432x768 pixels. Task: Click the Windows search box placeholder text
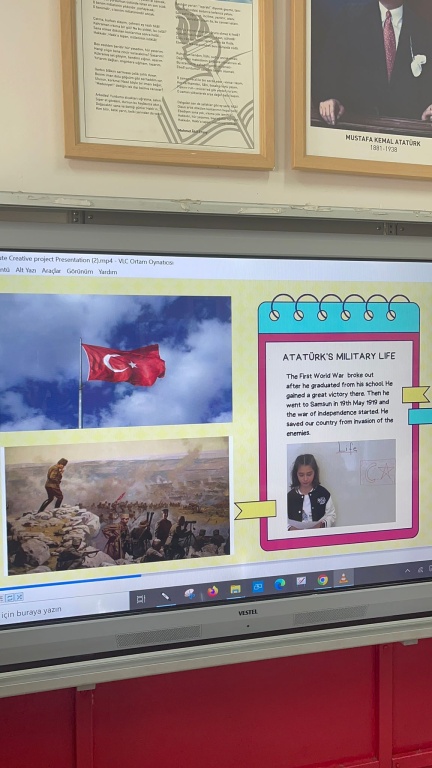31,610
